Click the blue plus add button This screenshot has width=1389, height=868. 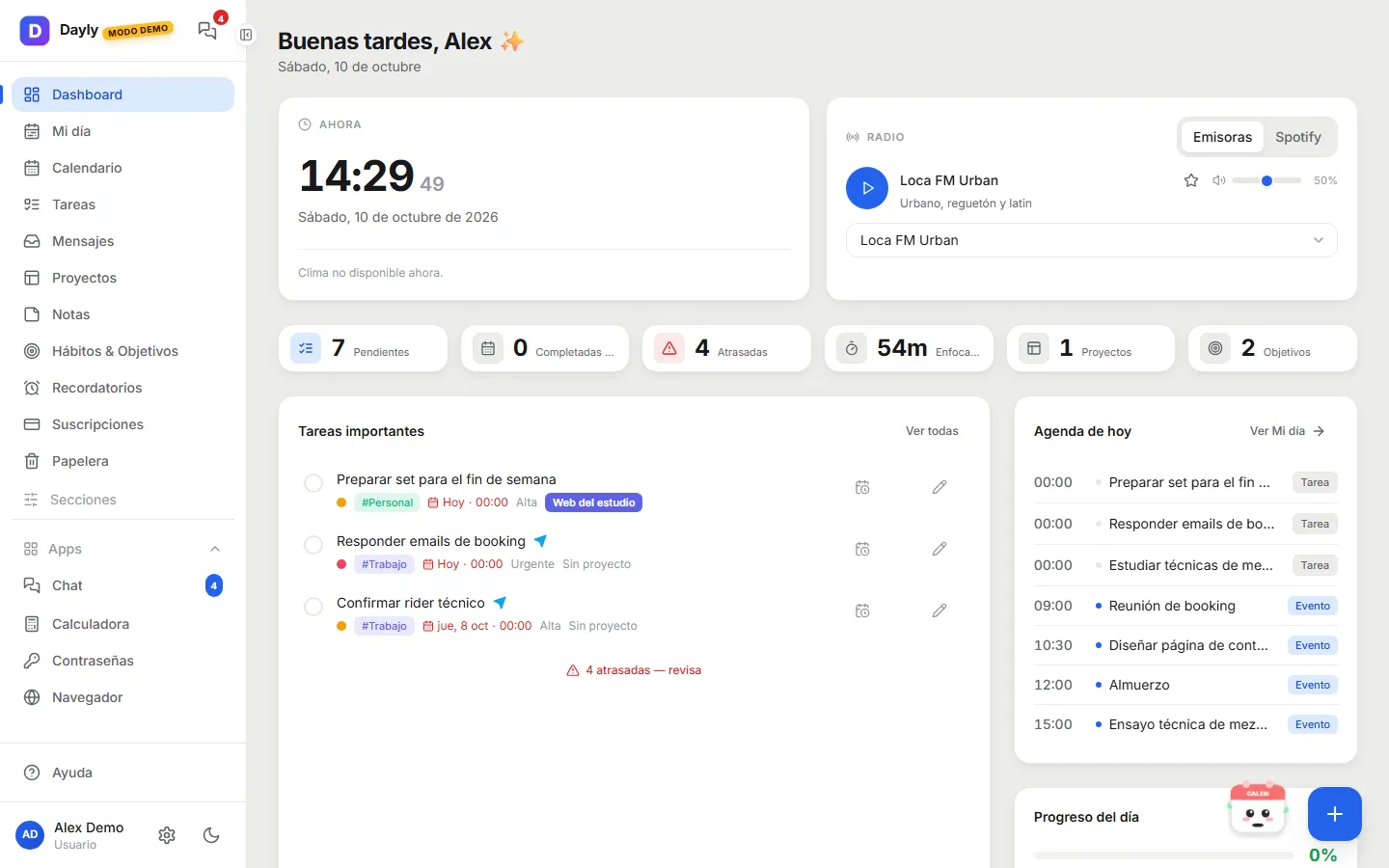pos(1335,814)
